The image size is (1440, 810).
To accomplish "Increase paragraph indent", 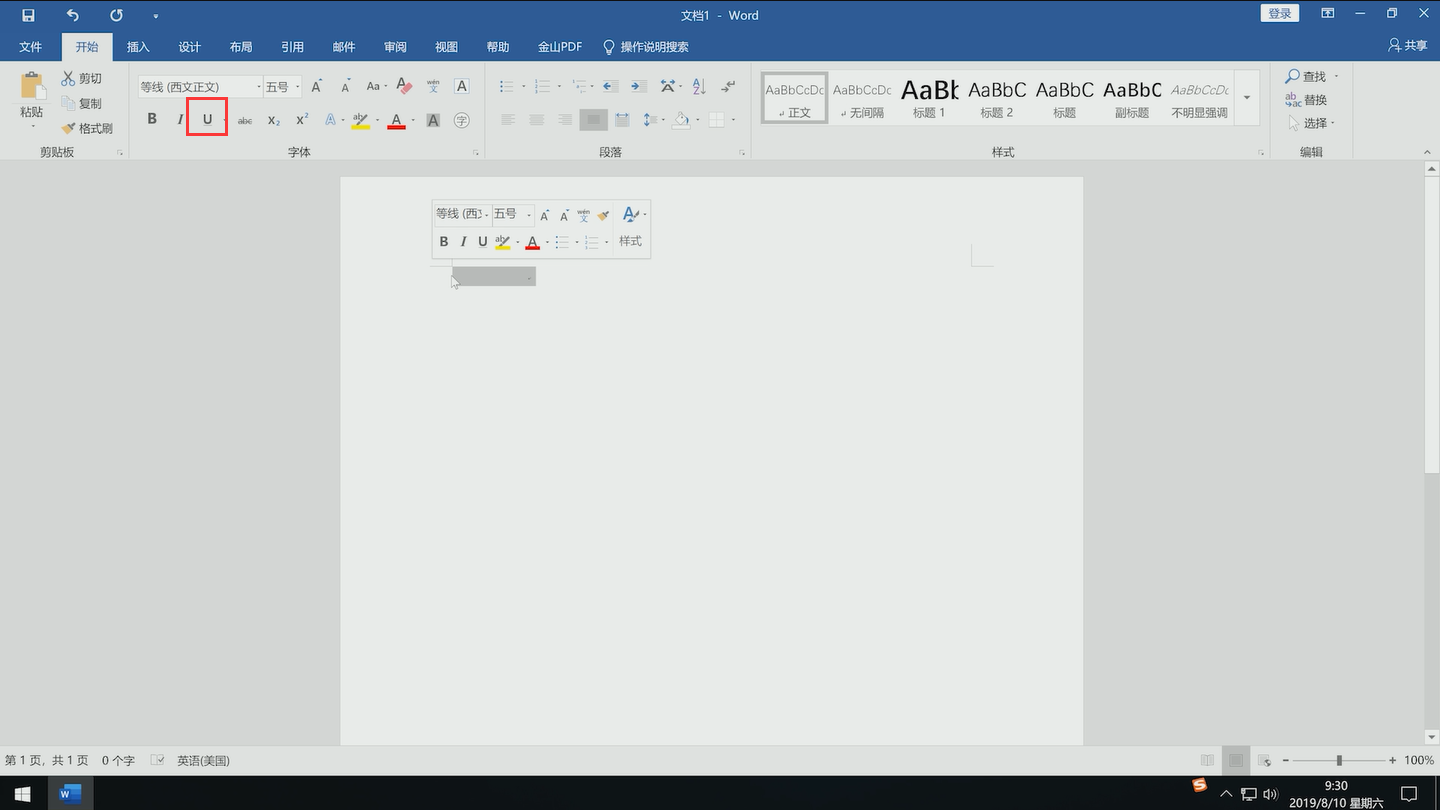I will [x=638, y=87].
